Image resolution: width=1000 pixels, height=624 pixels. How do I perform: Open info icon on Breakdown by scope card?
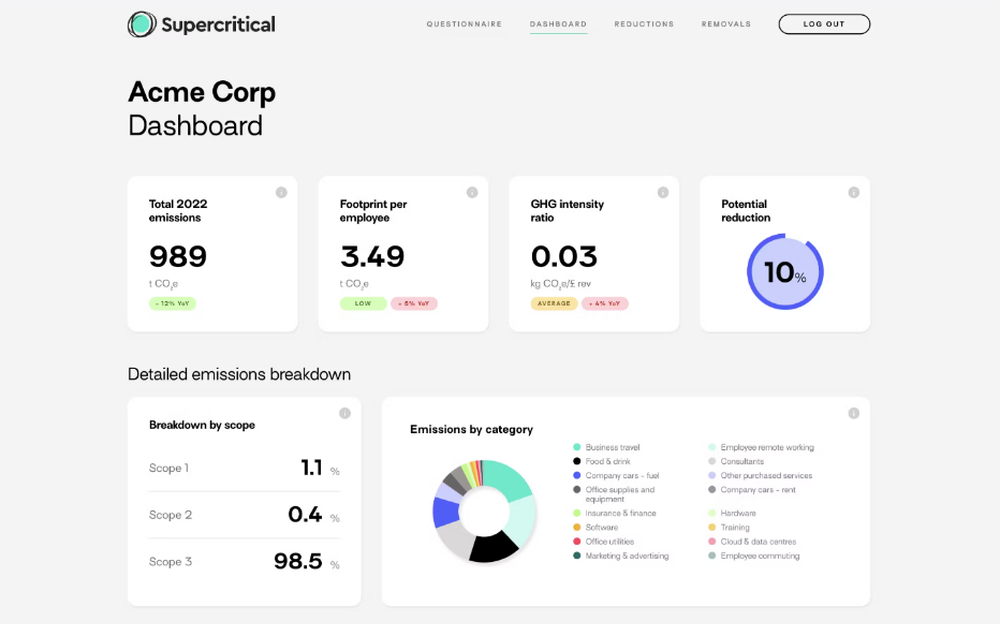pos(344,413)
